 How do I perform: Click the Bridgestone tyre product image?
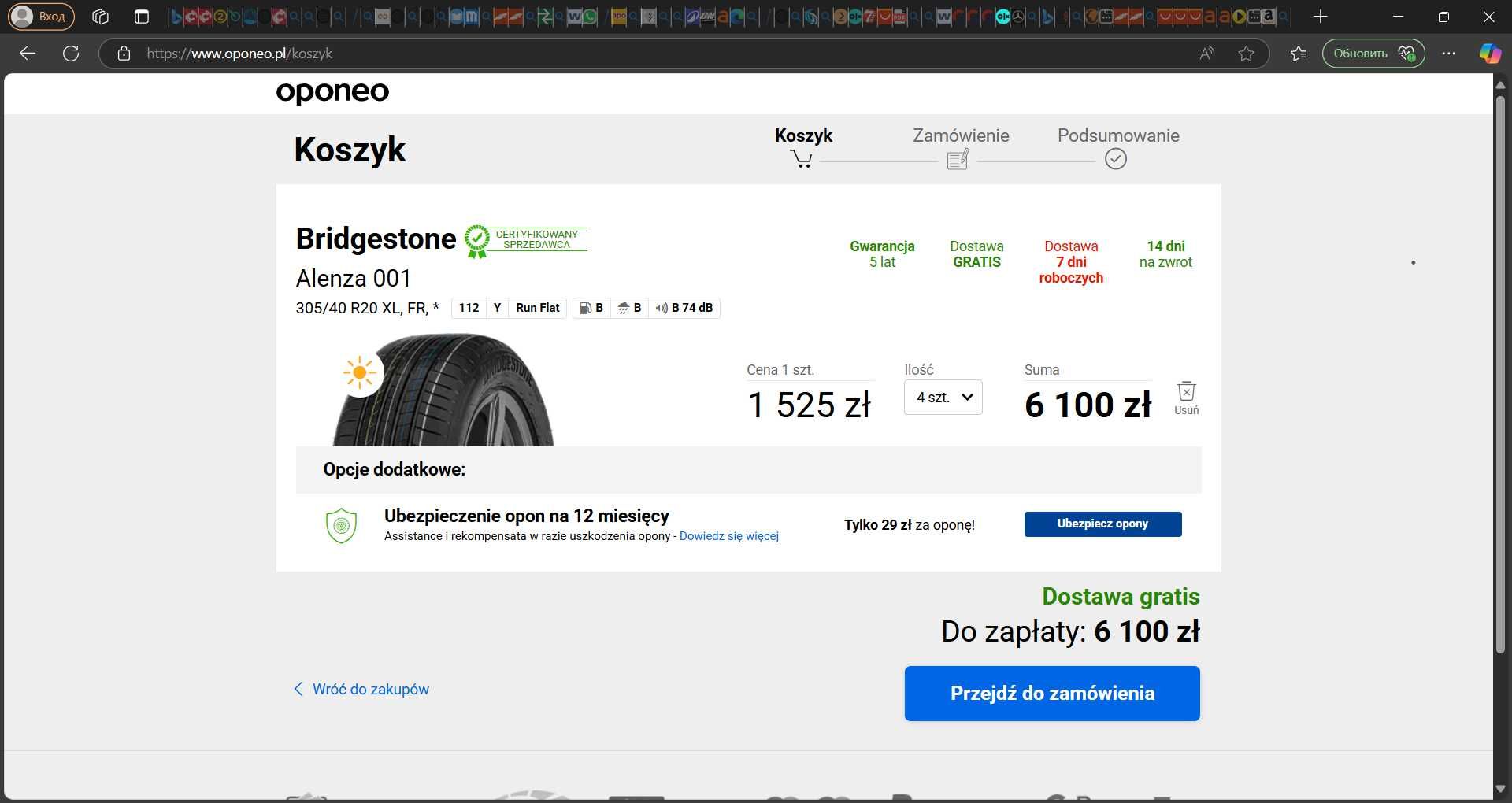443,390
